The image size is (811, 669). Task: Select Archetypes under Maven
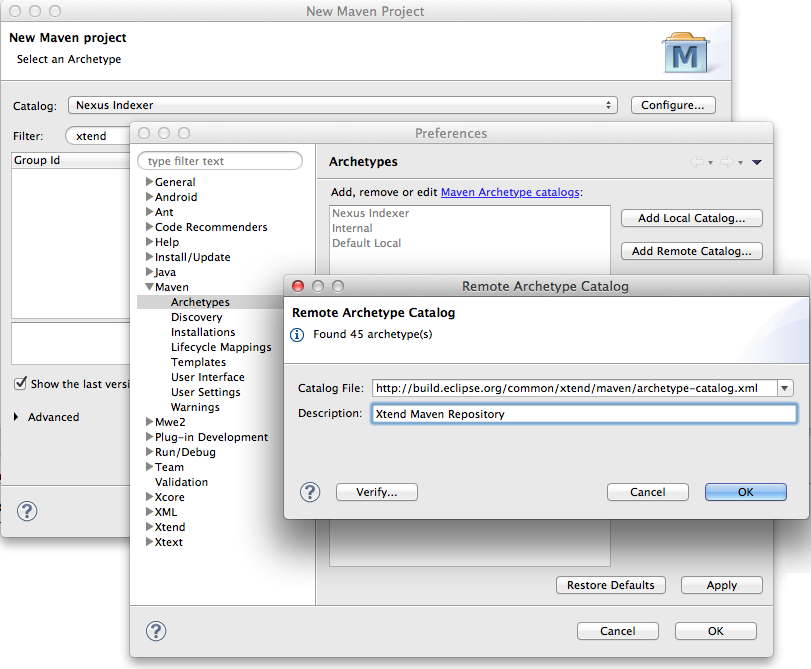[200, 302]
